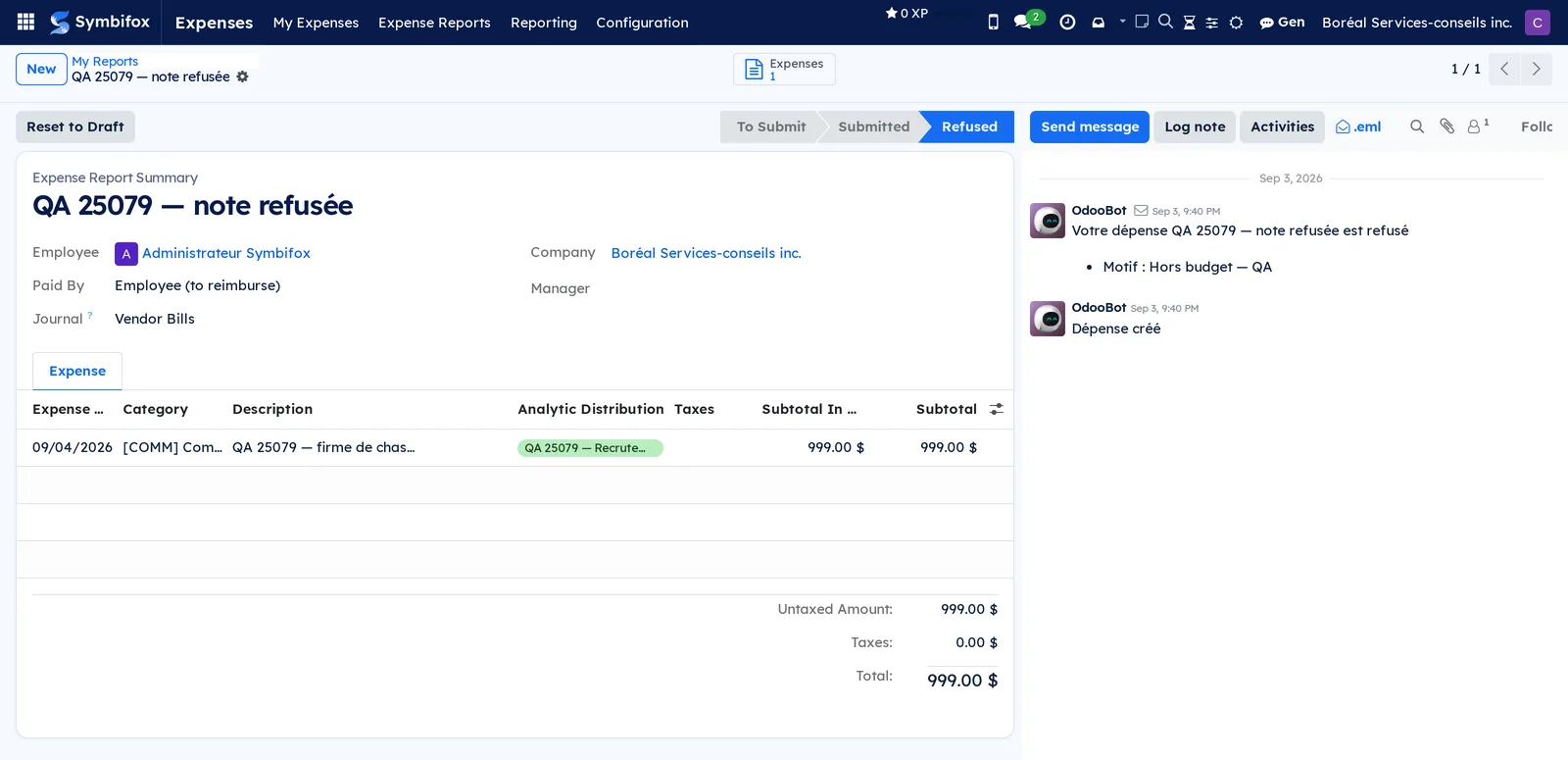
Task: Open optional columns adjust icon
Action: coord(997,409)
